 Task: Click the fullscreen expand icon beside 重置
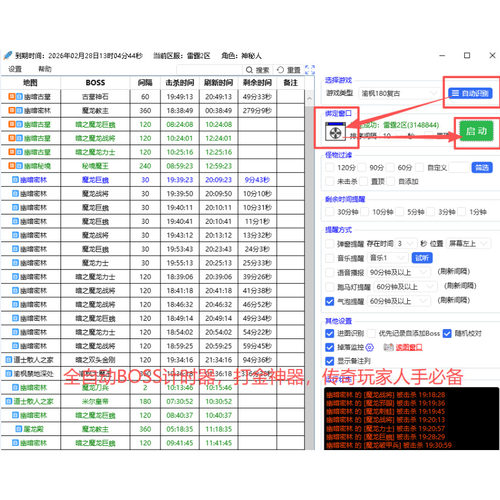(310, 70)
